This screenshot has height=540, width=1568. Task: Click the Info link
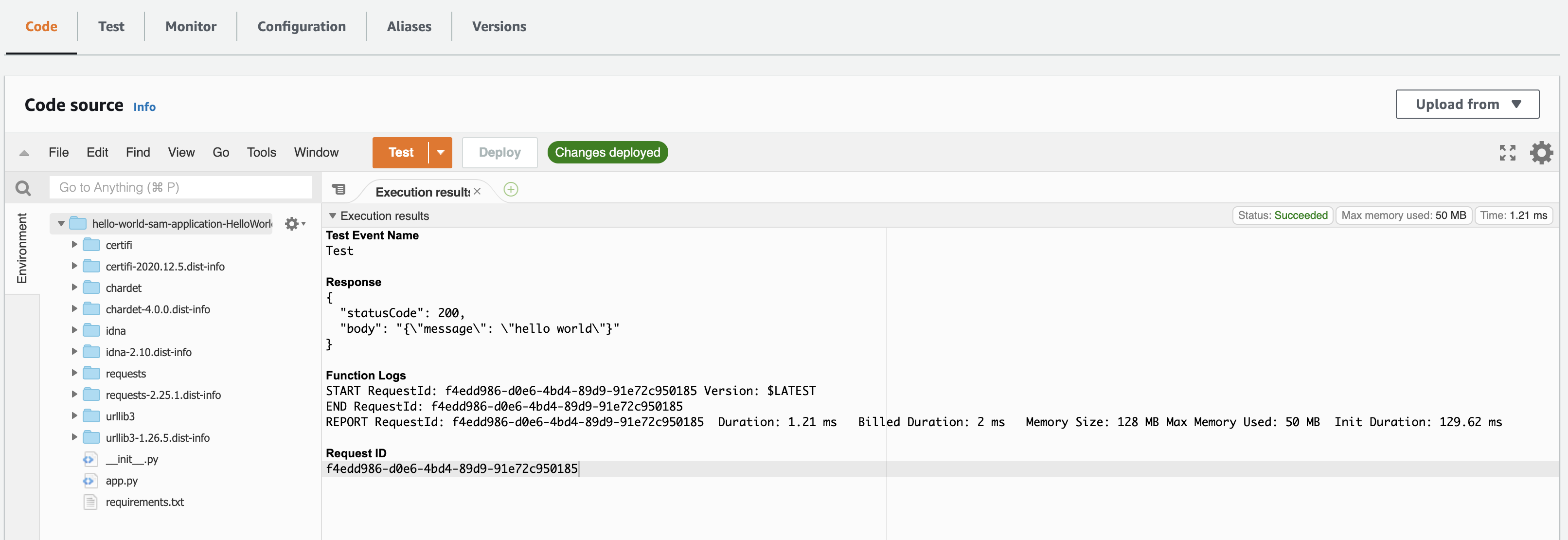point(144,107)
